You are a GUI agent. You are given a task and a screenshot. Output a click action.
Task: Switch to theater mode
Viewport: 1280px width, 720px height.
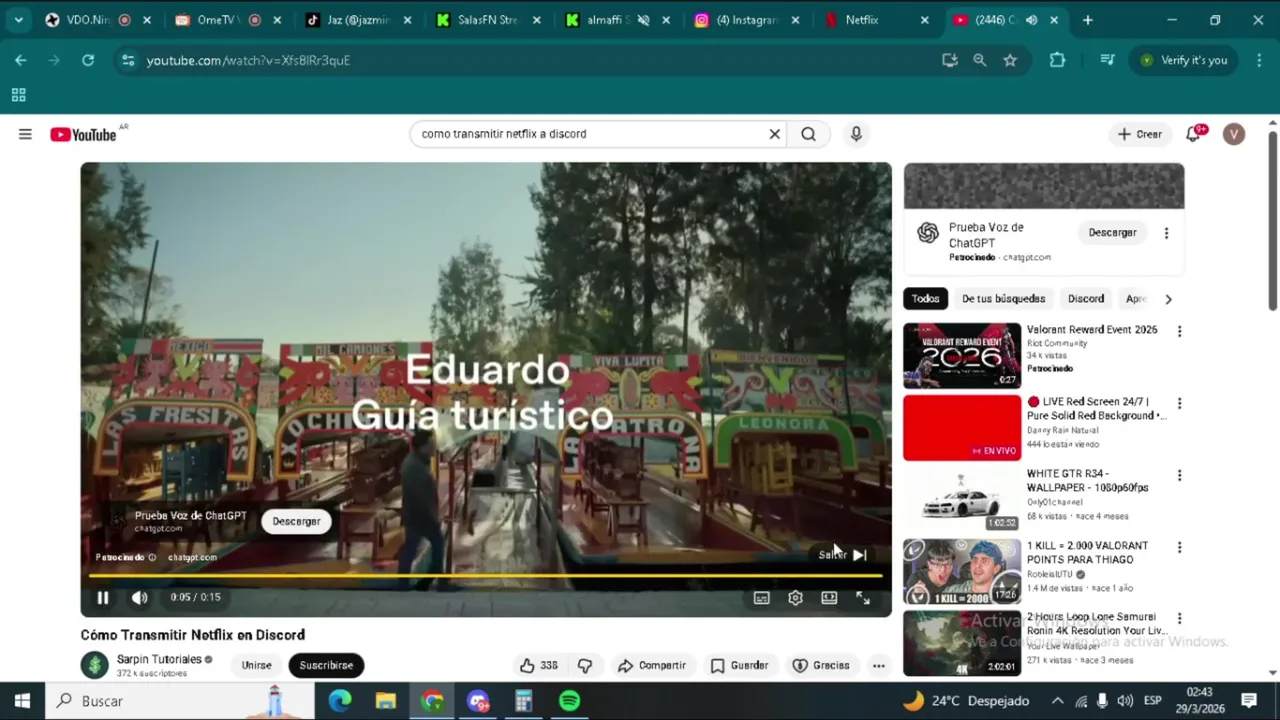pyautogui.click(x=829, y=598)
